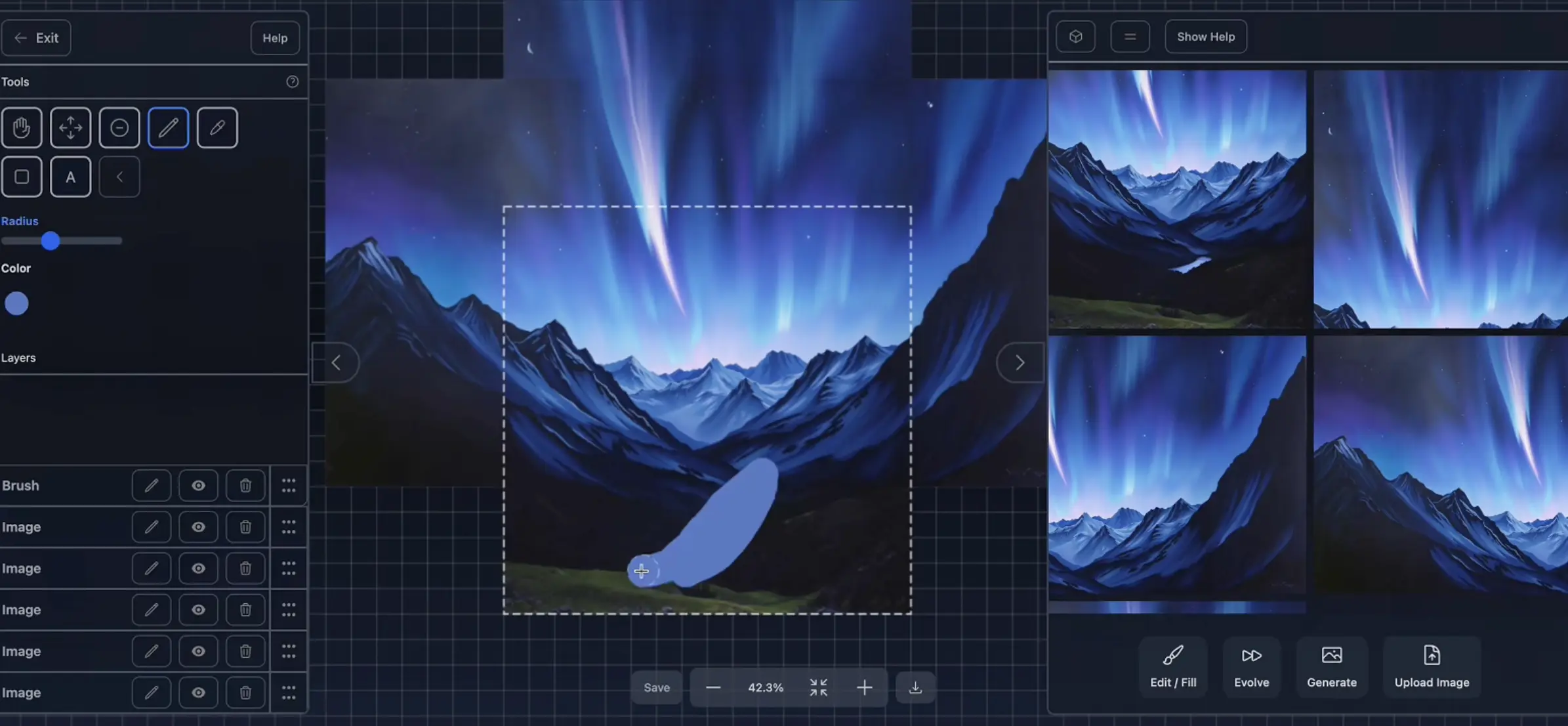Toggle visibility of second Image layer
Image resolution: width=1568 pixels, height=726 pixels.
pyautogui.click(x=198, y=568)
